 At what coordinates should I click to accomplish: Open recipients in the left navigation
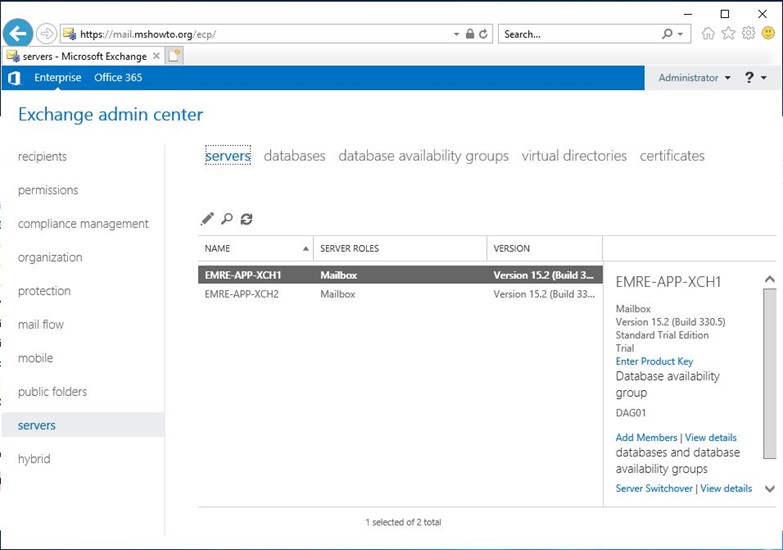(42, 156)
